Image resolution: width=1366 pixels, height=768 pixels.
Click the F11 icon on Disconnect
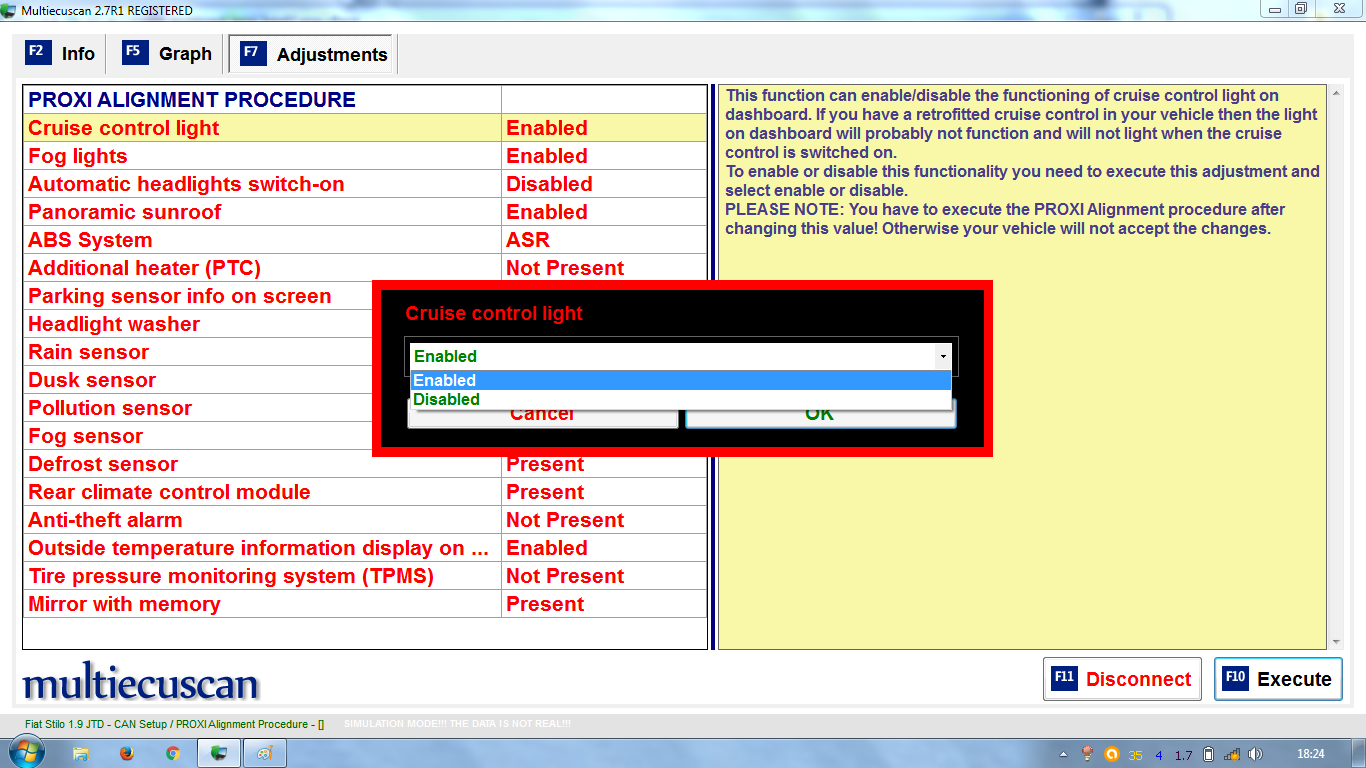click(1064, 678)
